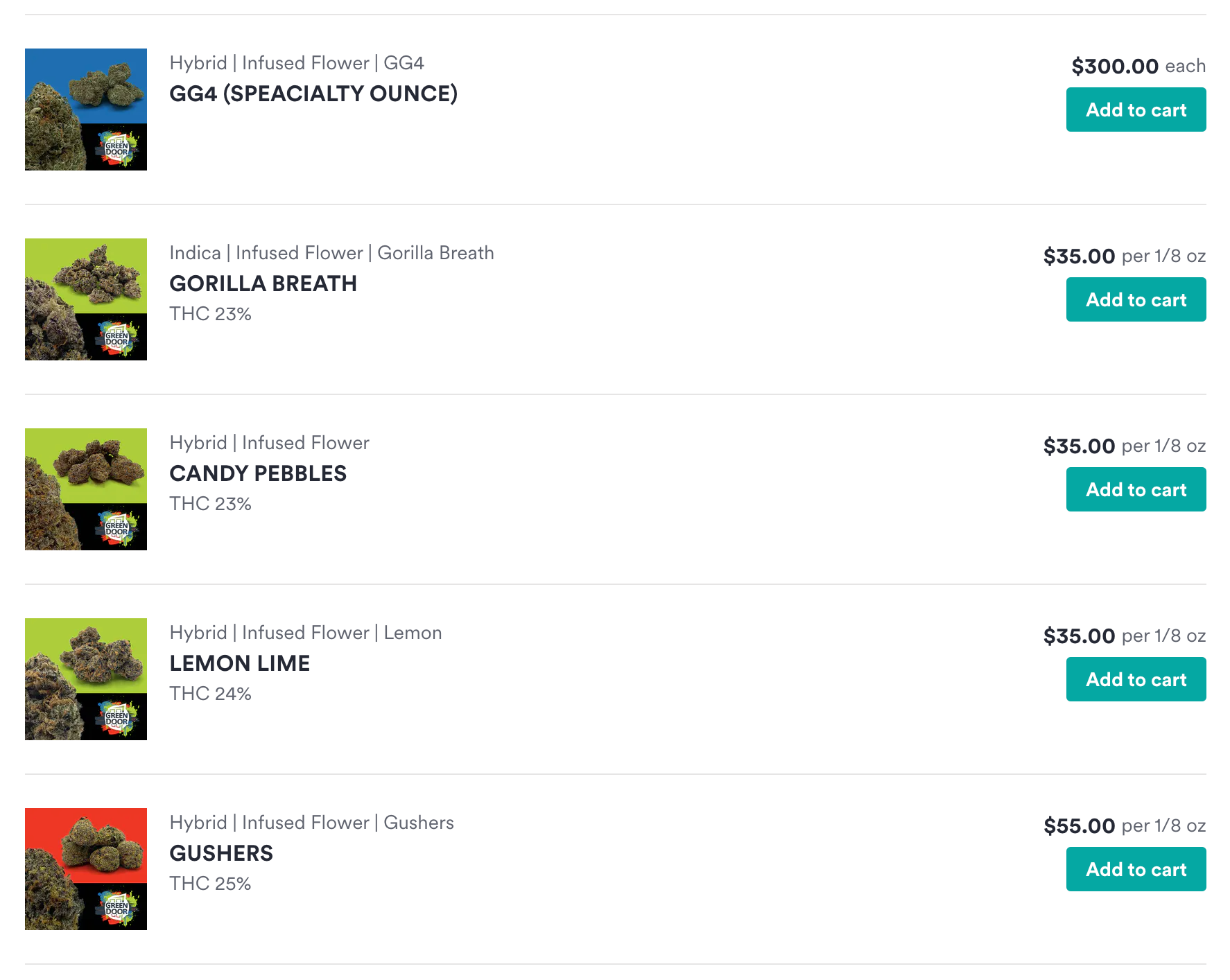Open the Gushers product thumbnail

tap(86, 869)
